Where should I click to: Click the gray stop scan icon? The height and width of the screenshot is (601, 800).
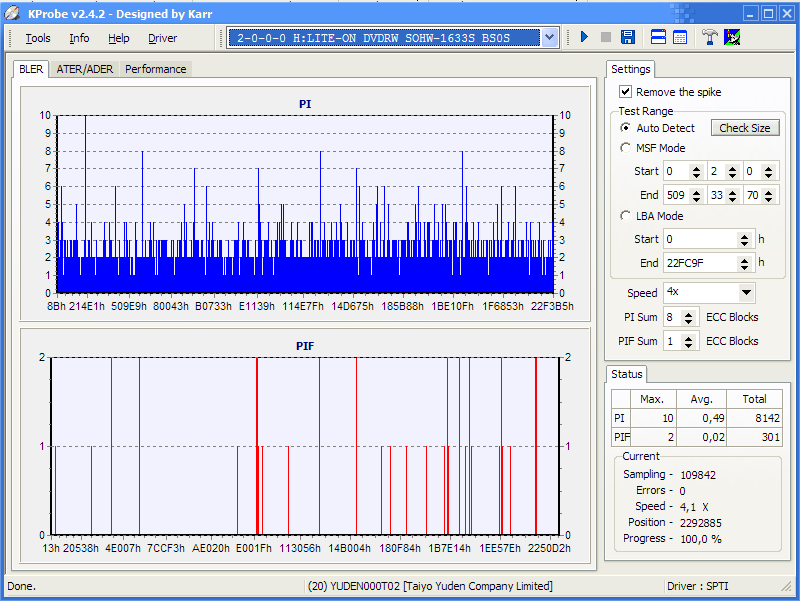[x=606, y=37]
